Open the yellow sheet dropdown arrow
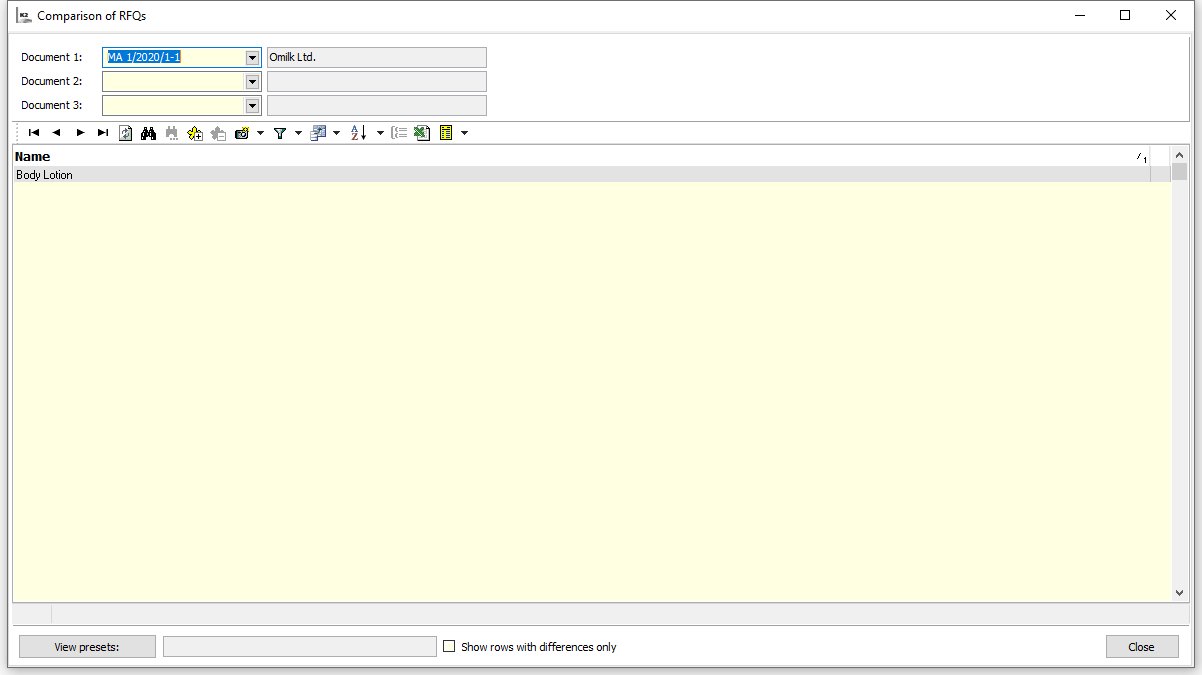 click(x=464, y=133)
